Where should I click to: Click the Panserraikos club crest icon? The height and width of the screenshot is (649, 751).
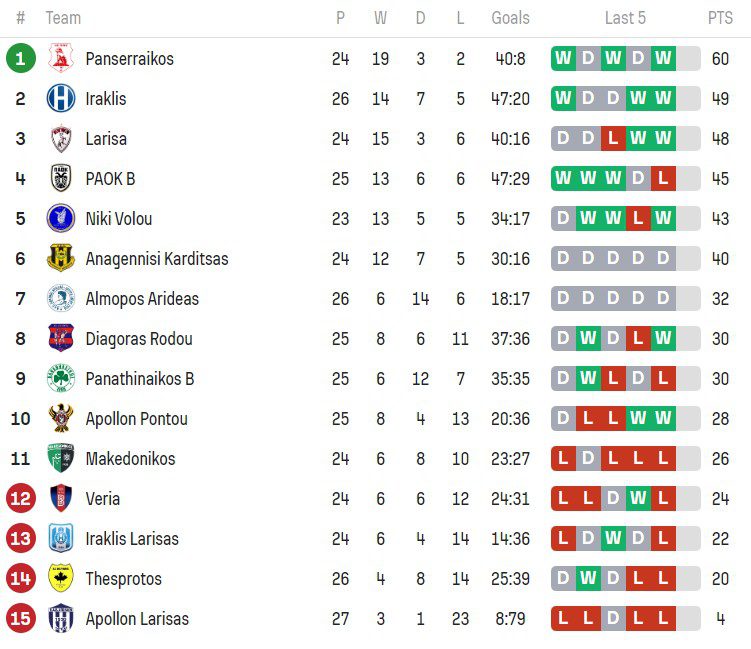coord(61,59)
